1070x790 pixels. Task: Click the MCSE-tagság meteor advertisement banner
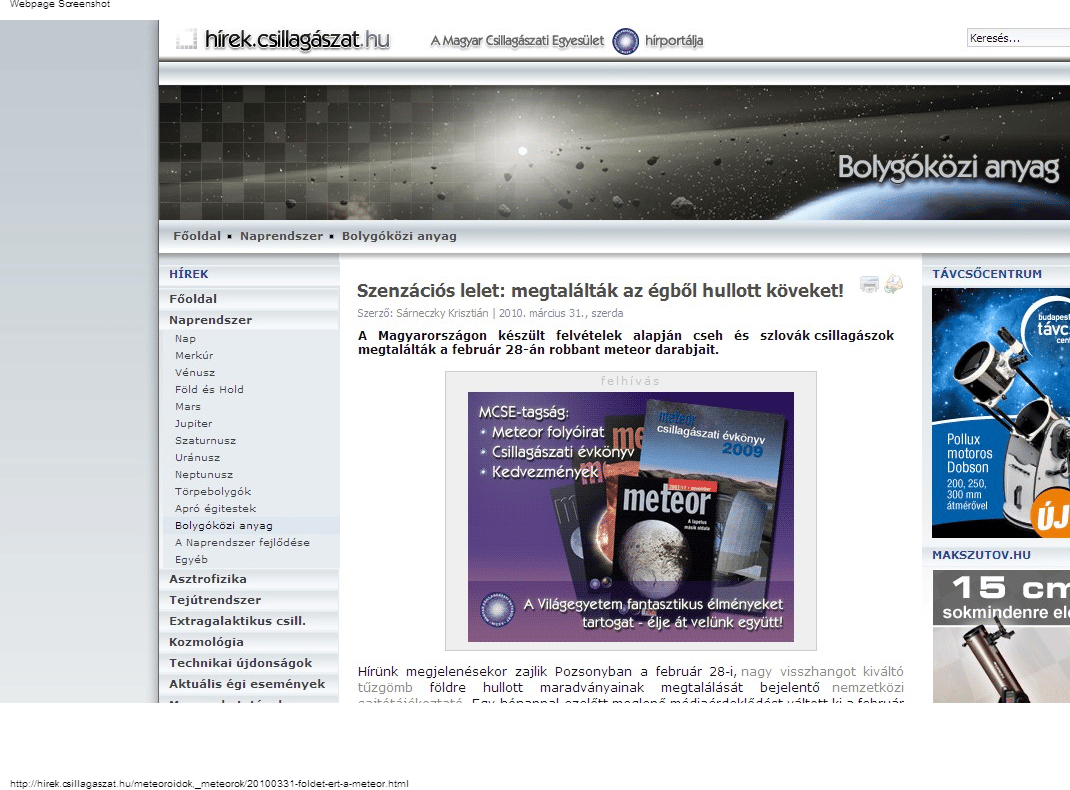[x=631, y=516]
